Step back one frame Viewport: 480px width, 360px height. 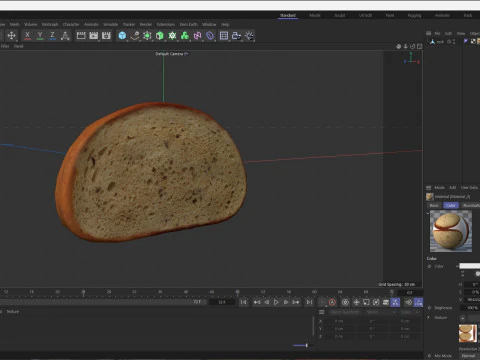pyautogui.click(x=267, y=302)
